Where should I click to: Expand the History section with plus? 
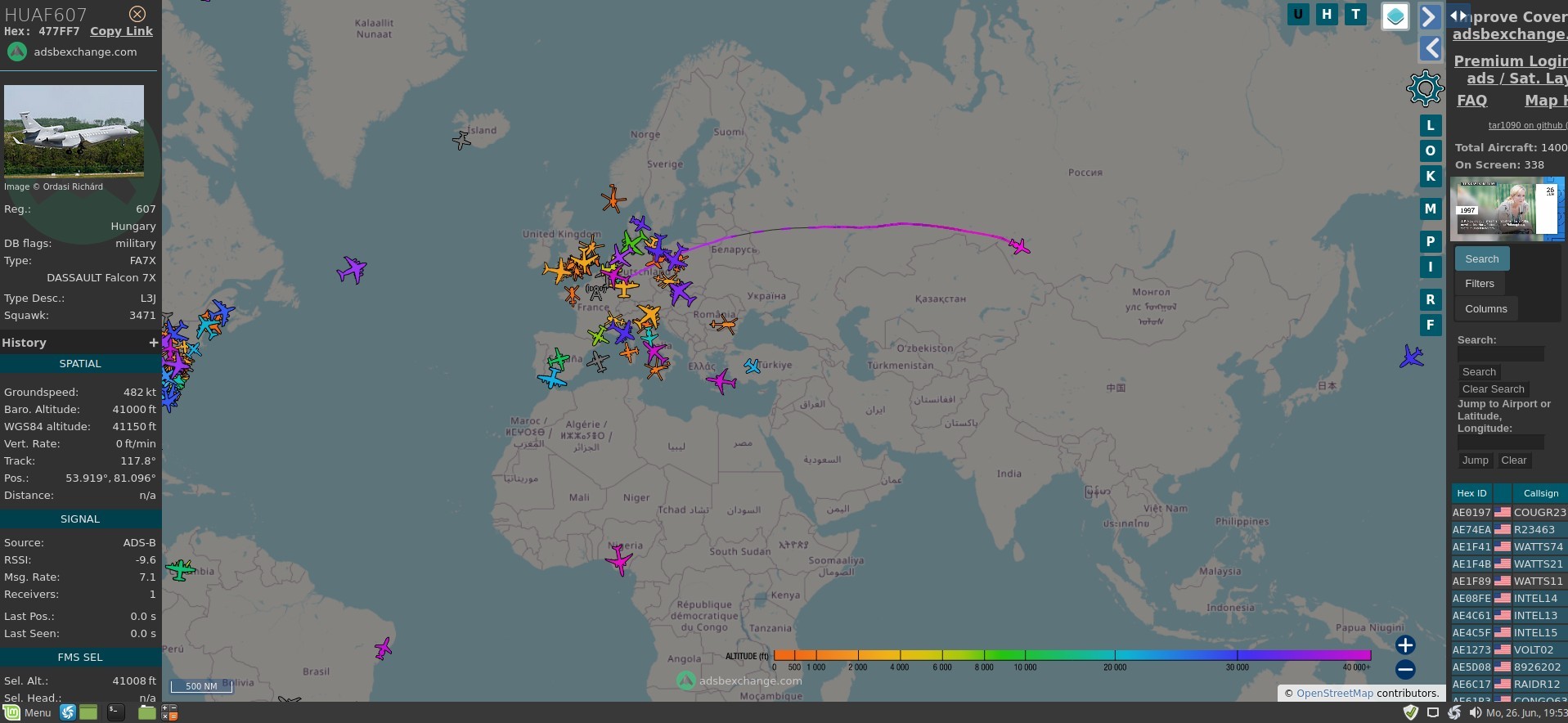pos(153,343)
